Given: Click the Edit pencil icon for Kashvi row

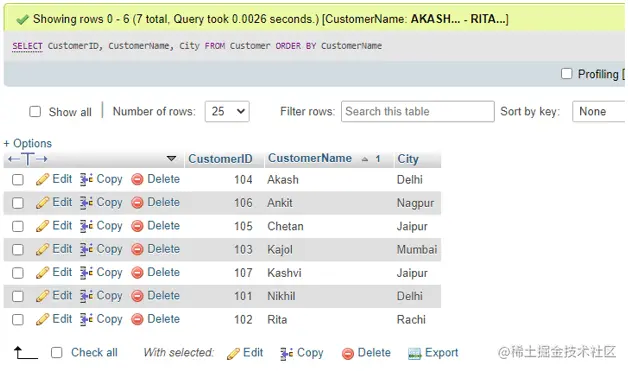Looking at the screenshot, I should [42, 273].
